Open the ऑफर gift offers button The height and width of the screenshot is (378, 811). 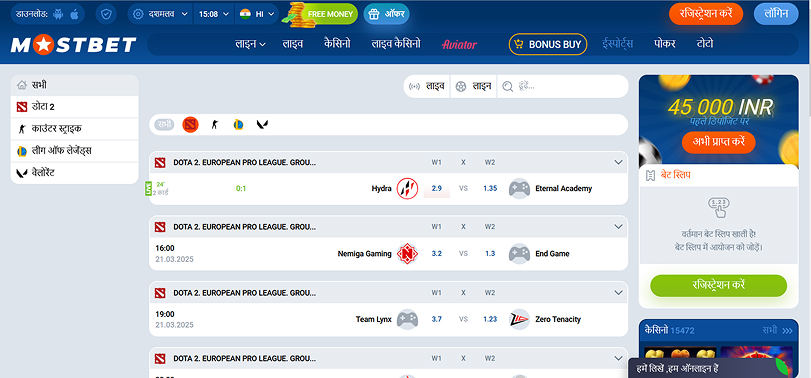386,14
